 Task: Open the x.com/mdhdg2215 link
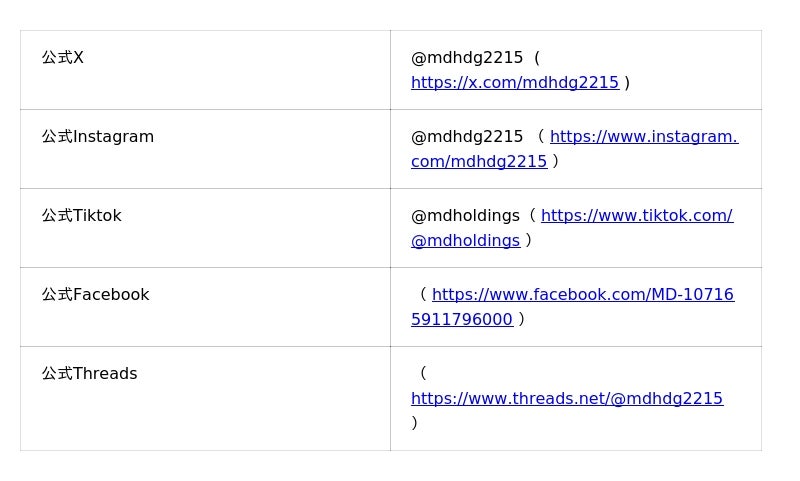514,83
